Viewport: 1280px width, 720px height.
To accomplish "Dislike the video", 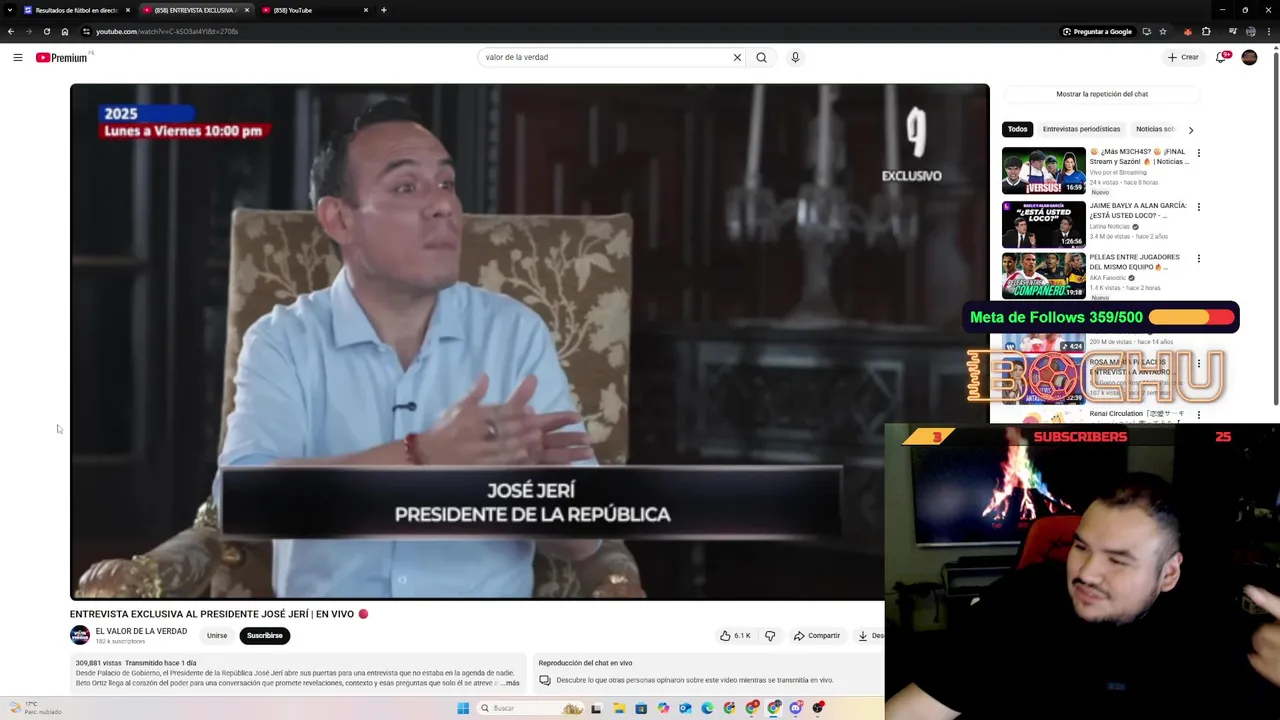I will pyautogui.click(x=770, y=635).
